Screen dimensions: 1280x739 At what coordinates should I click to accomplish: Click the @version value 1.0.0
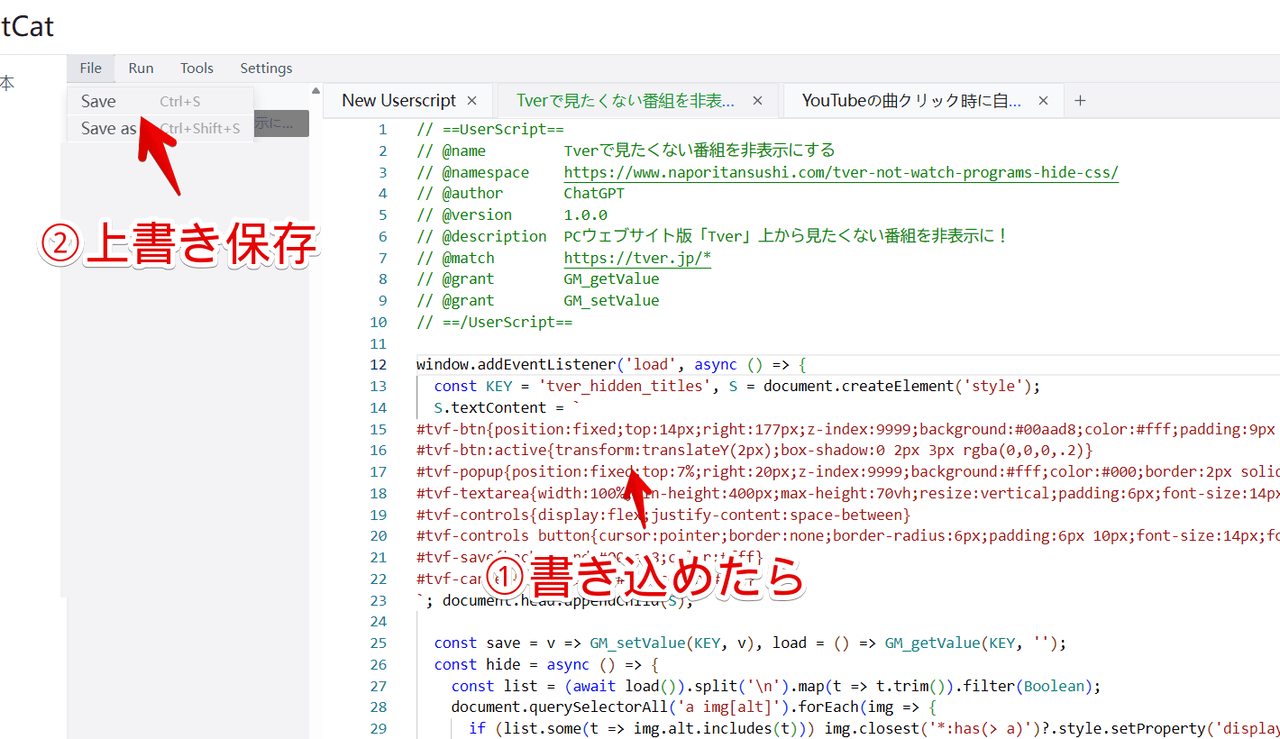pos(585,215)
